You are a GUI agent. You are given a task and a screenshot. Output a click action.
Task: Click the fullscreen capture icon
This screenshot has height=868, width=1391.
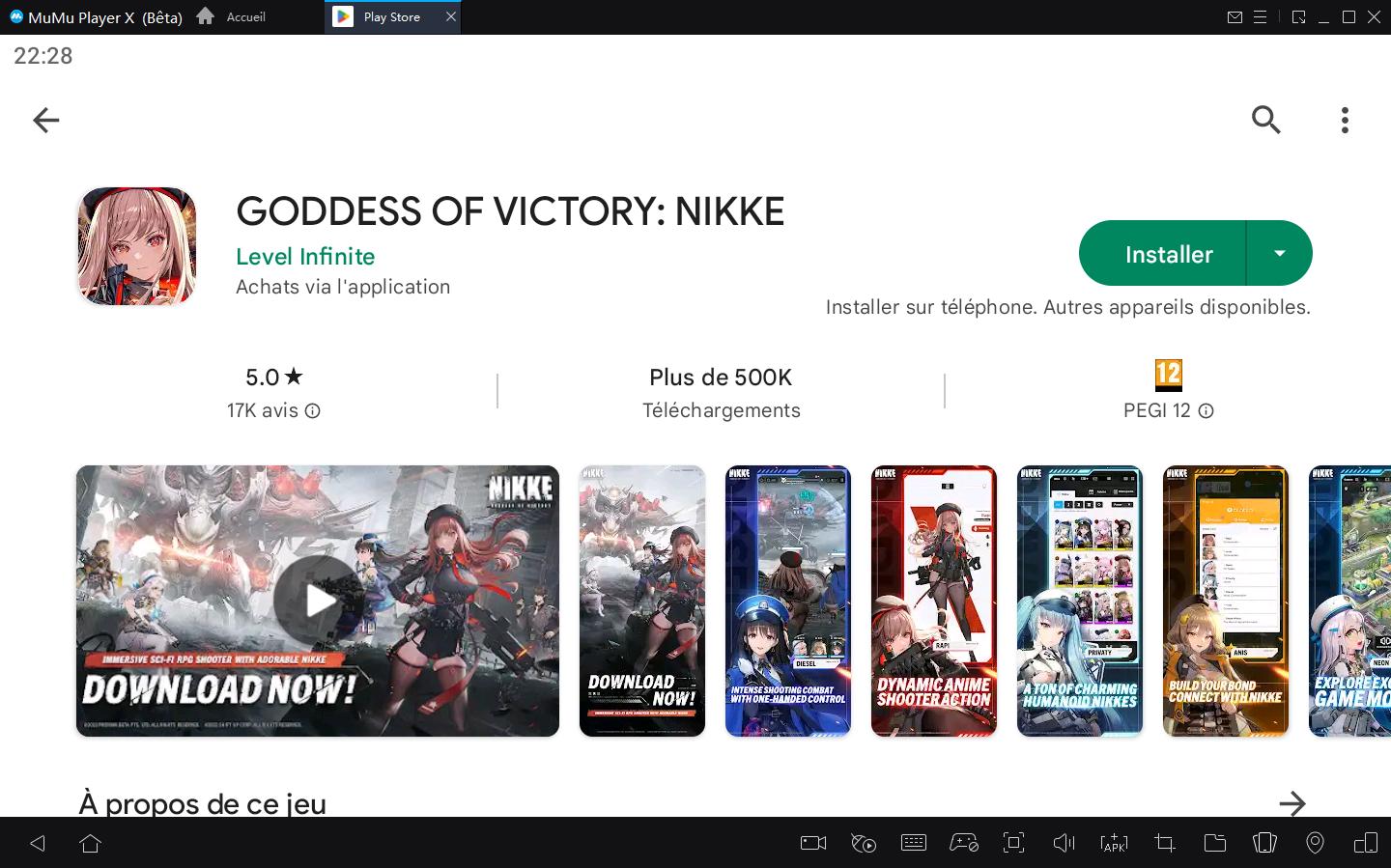click(x=1013, y=842)
